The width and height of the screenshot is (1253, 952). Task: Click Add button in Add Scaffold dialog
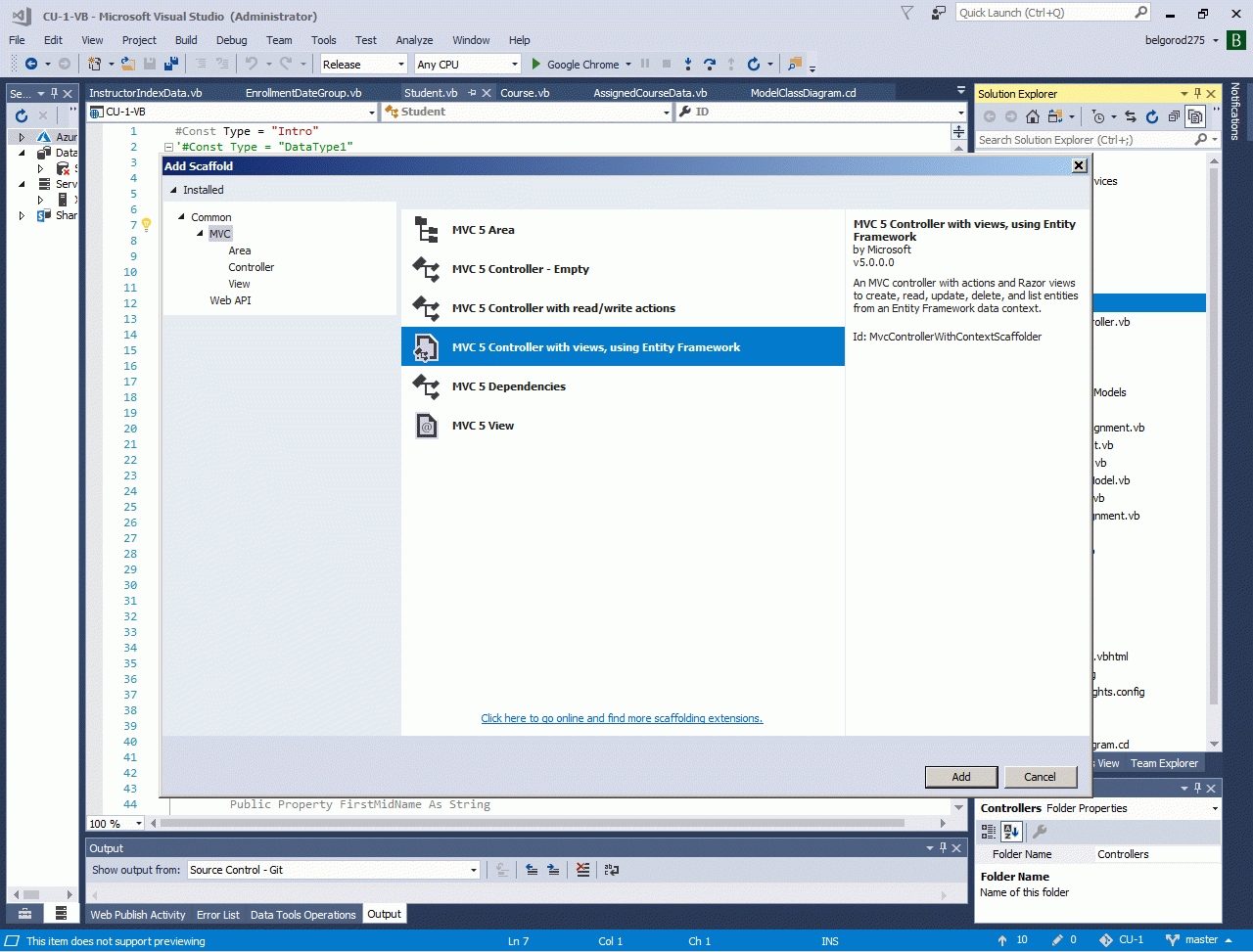pyautogui.click(x=961, y=777)
